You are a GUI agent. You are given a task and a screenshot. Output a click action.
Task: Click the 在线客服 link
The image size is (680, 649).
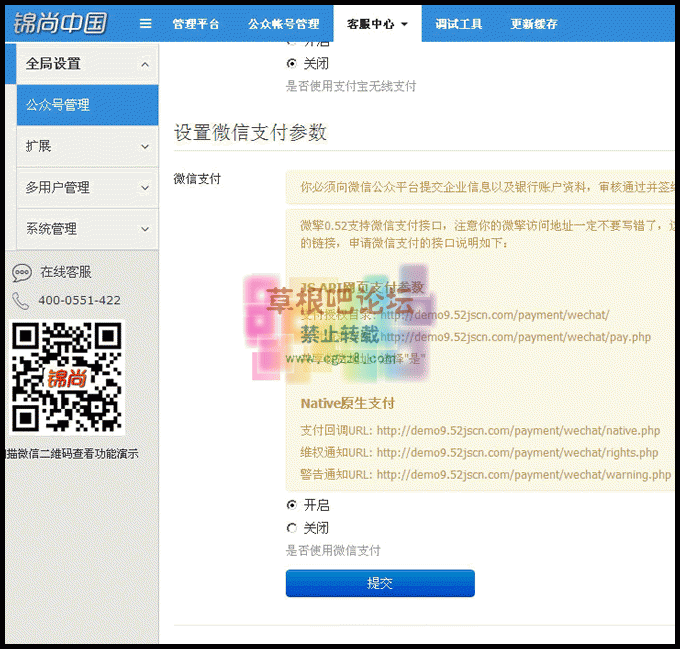coord(66,272)
